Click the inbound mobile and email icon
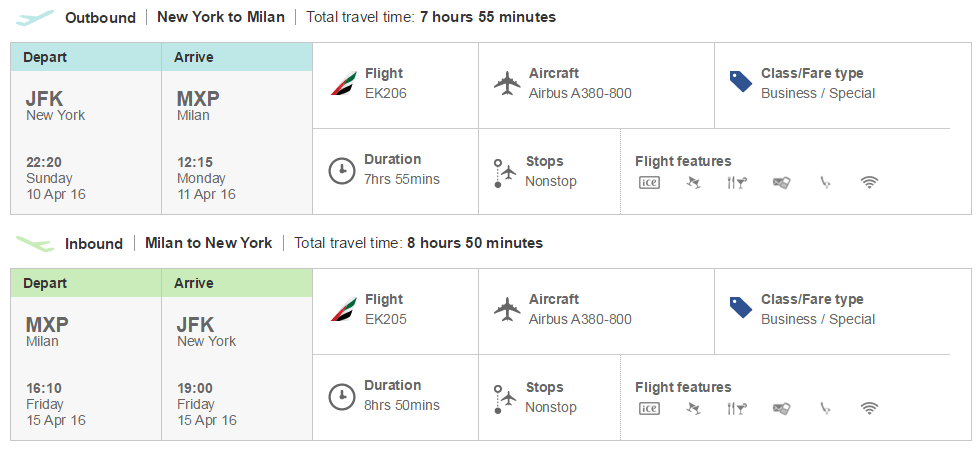Screen dimensions: 980x452 (825, 408)
